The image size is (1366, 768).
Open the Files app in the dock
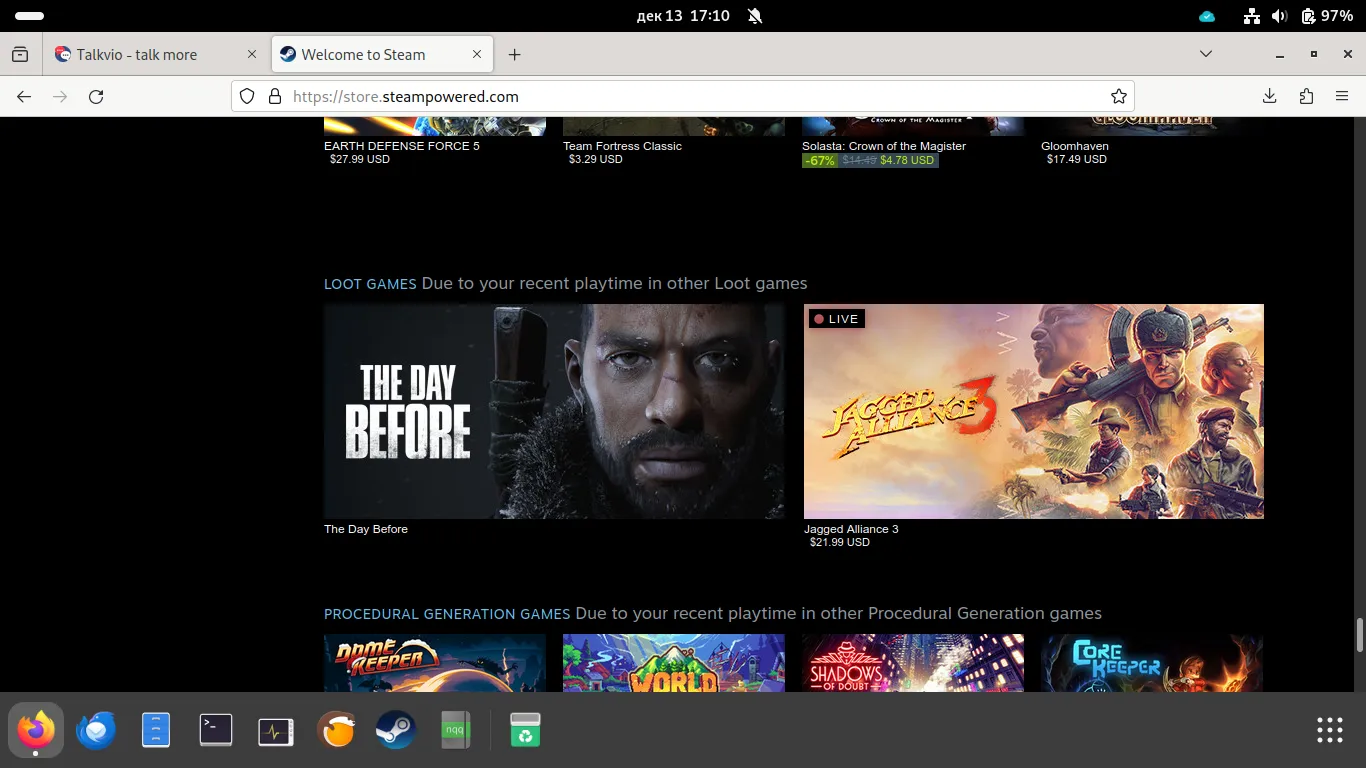click(156, 730)
